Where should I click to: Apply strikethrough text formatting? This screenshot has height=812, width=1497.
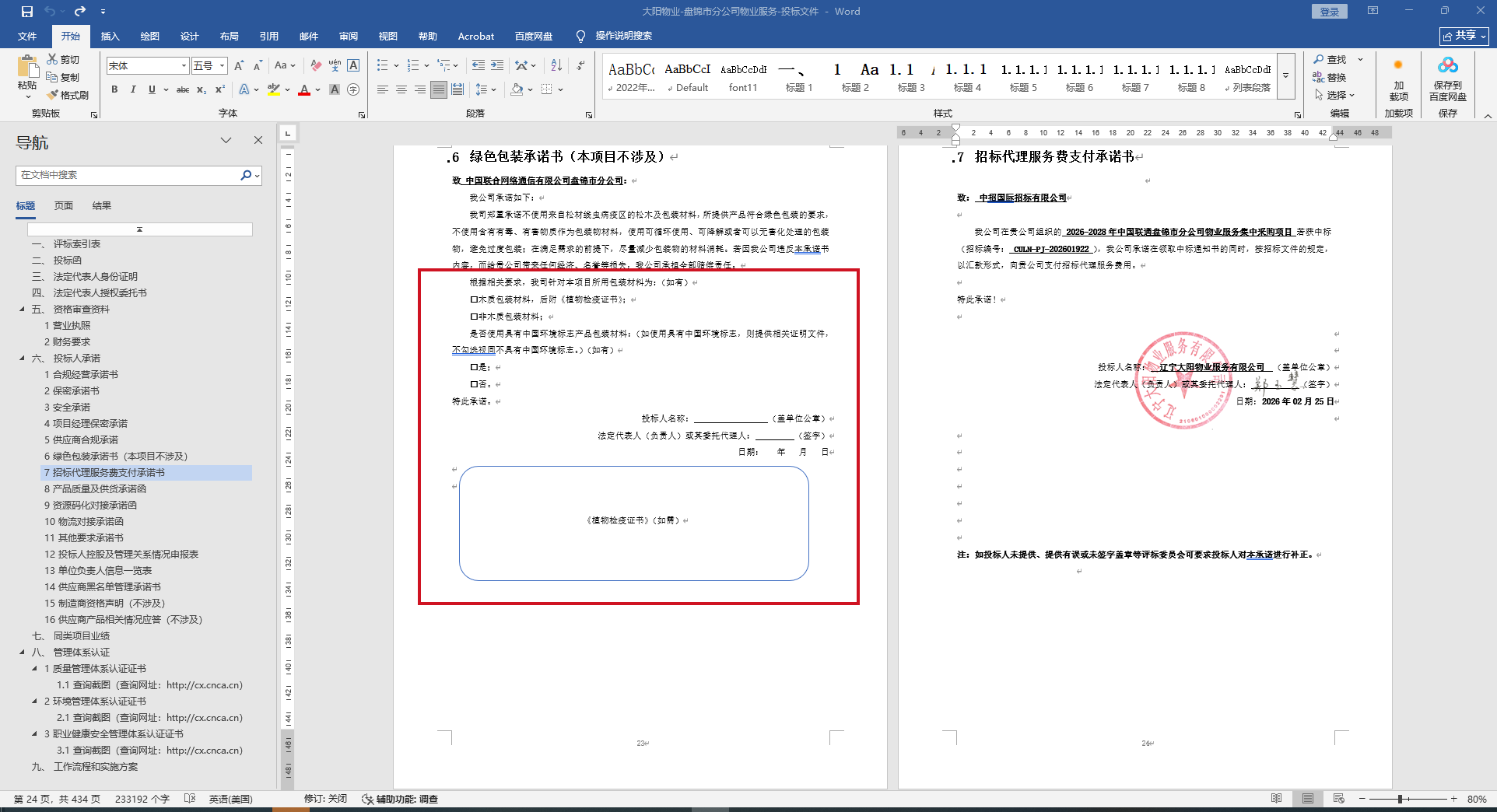pos(183,89)
